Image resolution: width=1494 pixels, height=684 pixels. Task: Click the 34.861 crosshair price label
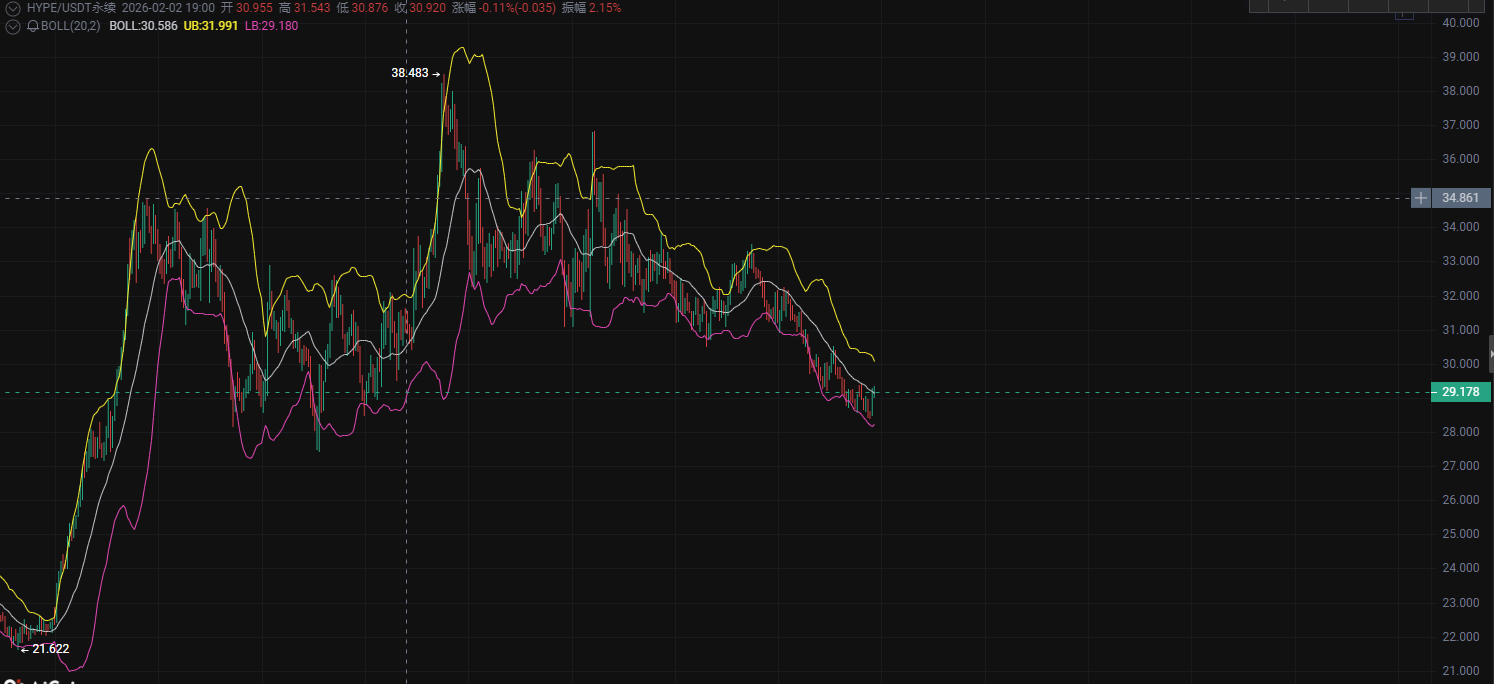[x=1461, y=198]
